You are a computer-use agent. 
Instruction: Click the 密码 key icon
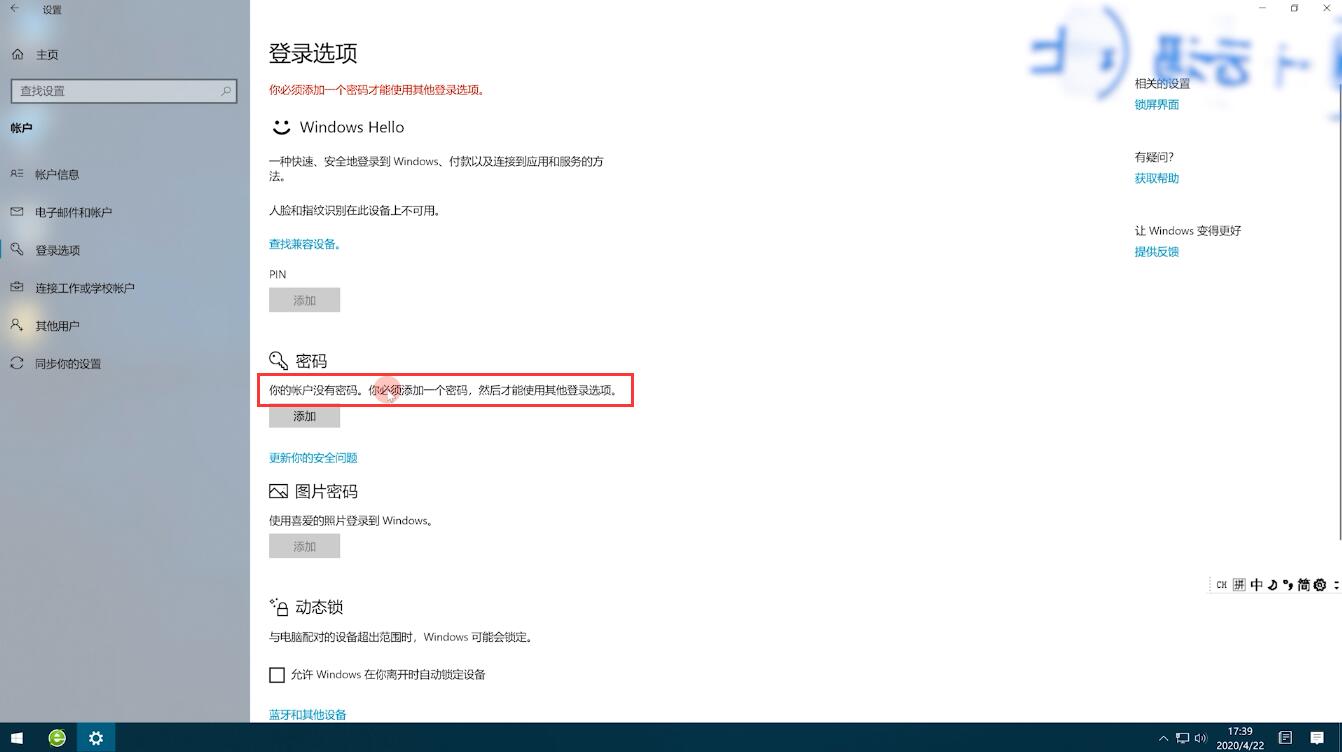[x=278, y=360]
